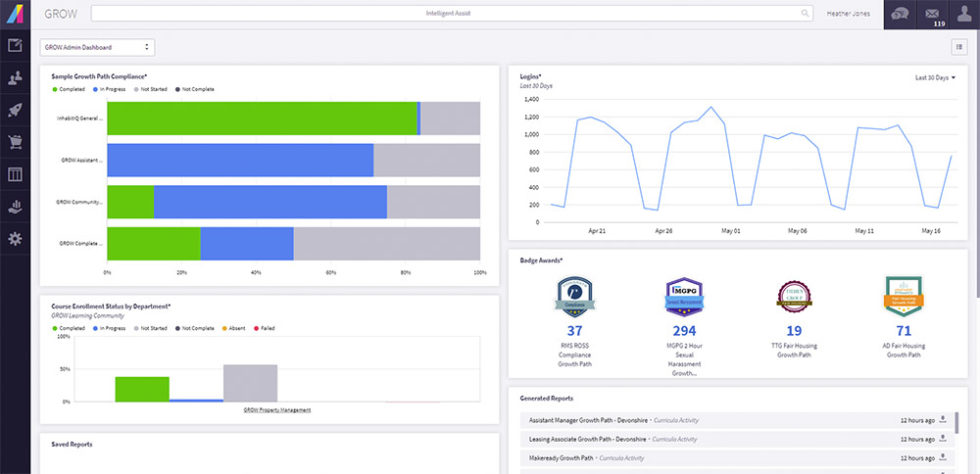Click the MGPG Sexual Harassment badge

(x=684, y=296)
